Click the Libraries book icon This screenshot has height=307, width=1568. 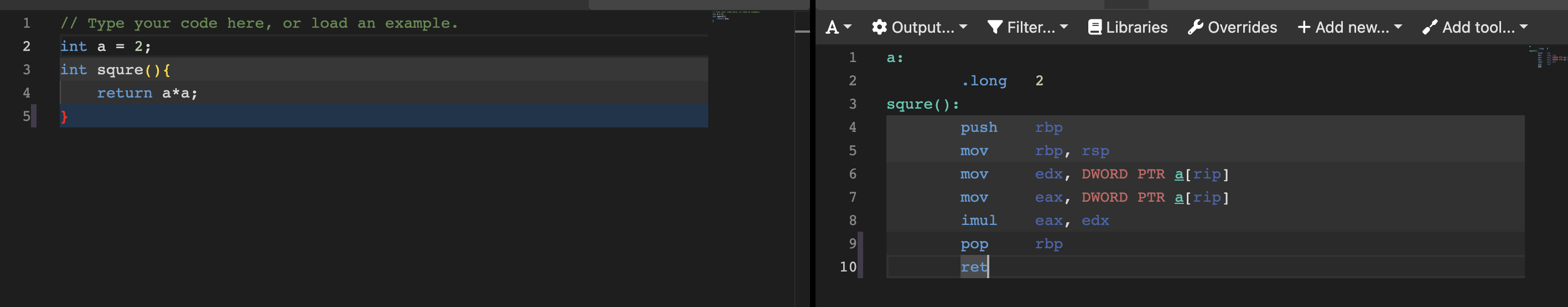[x=1094, y=27]
